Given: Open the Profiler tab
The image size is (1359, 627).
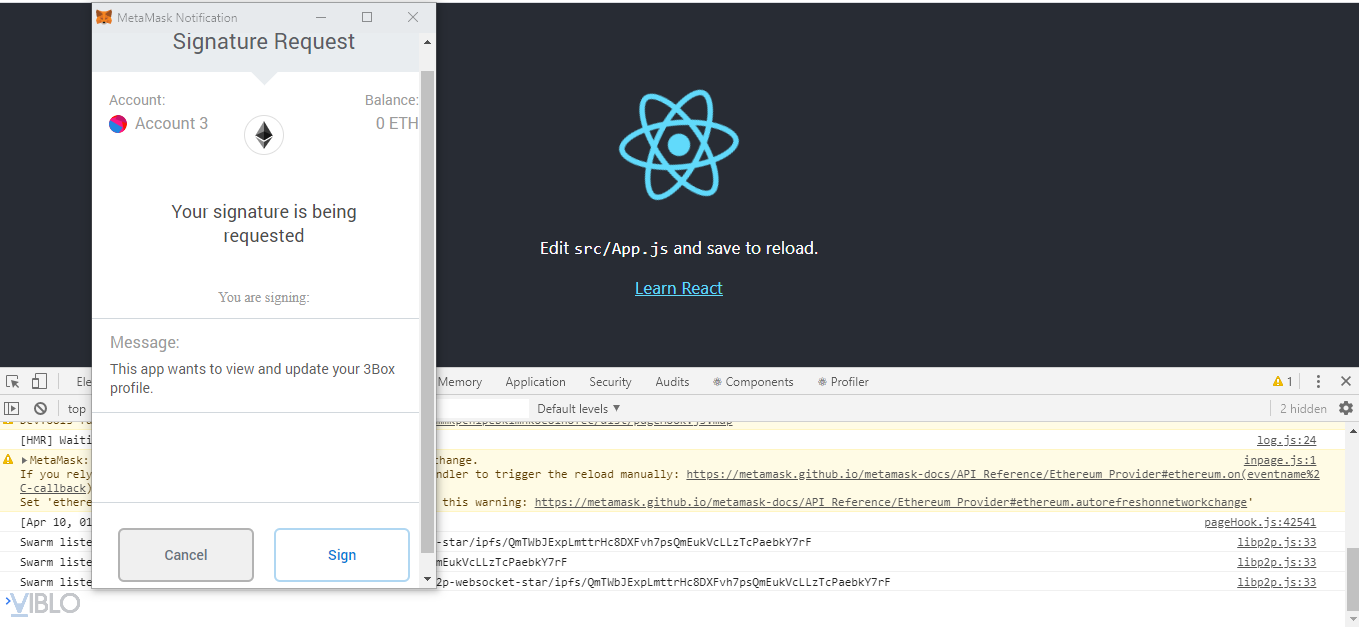Looking at the screenshot, I should click(843, 381).
